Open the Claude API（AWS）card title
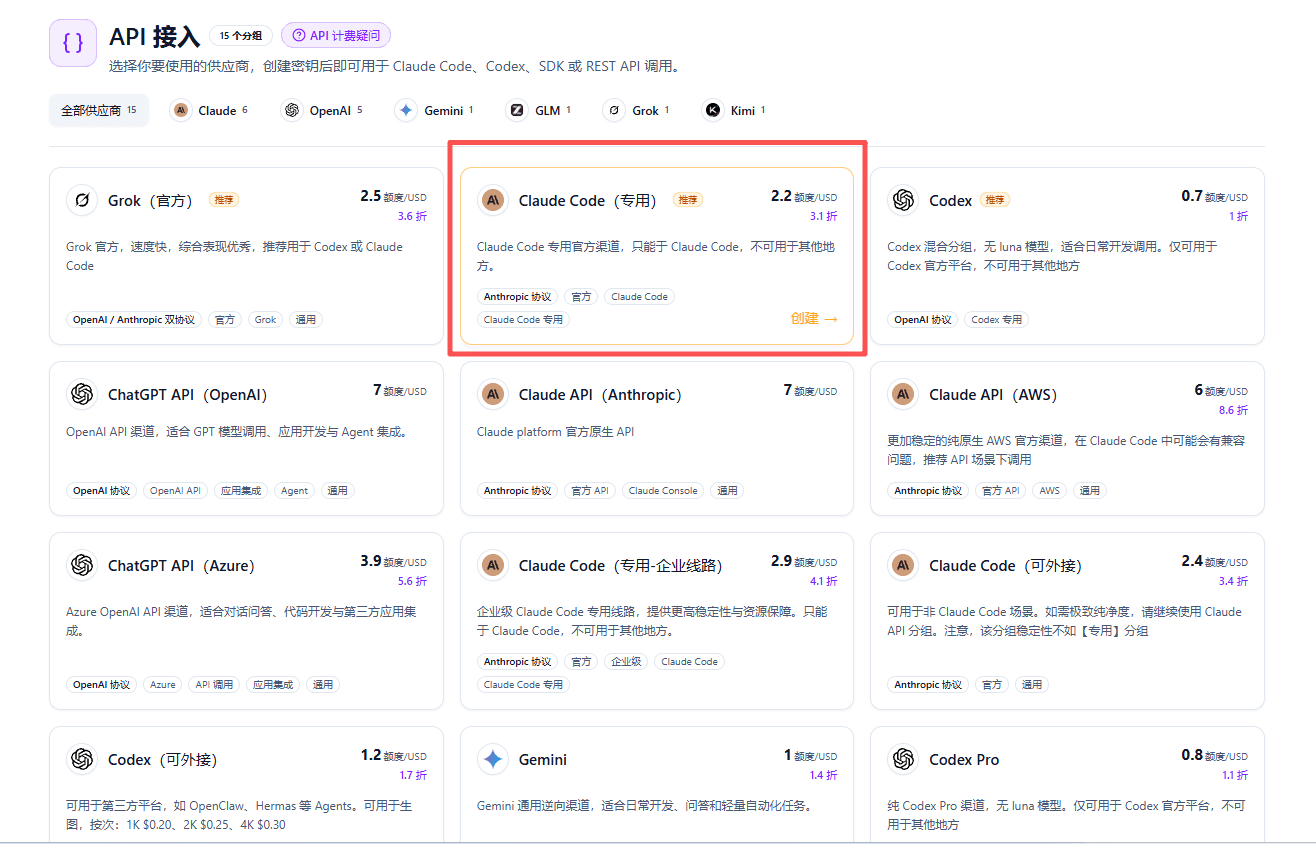Screen dimensions: 1316x844 (x=993, y=395)
